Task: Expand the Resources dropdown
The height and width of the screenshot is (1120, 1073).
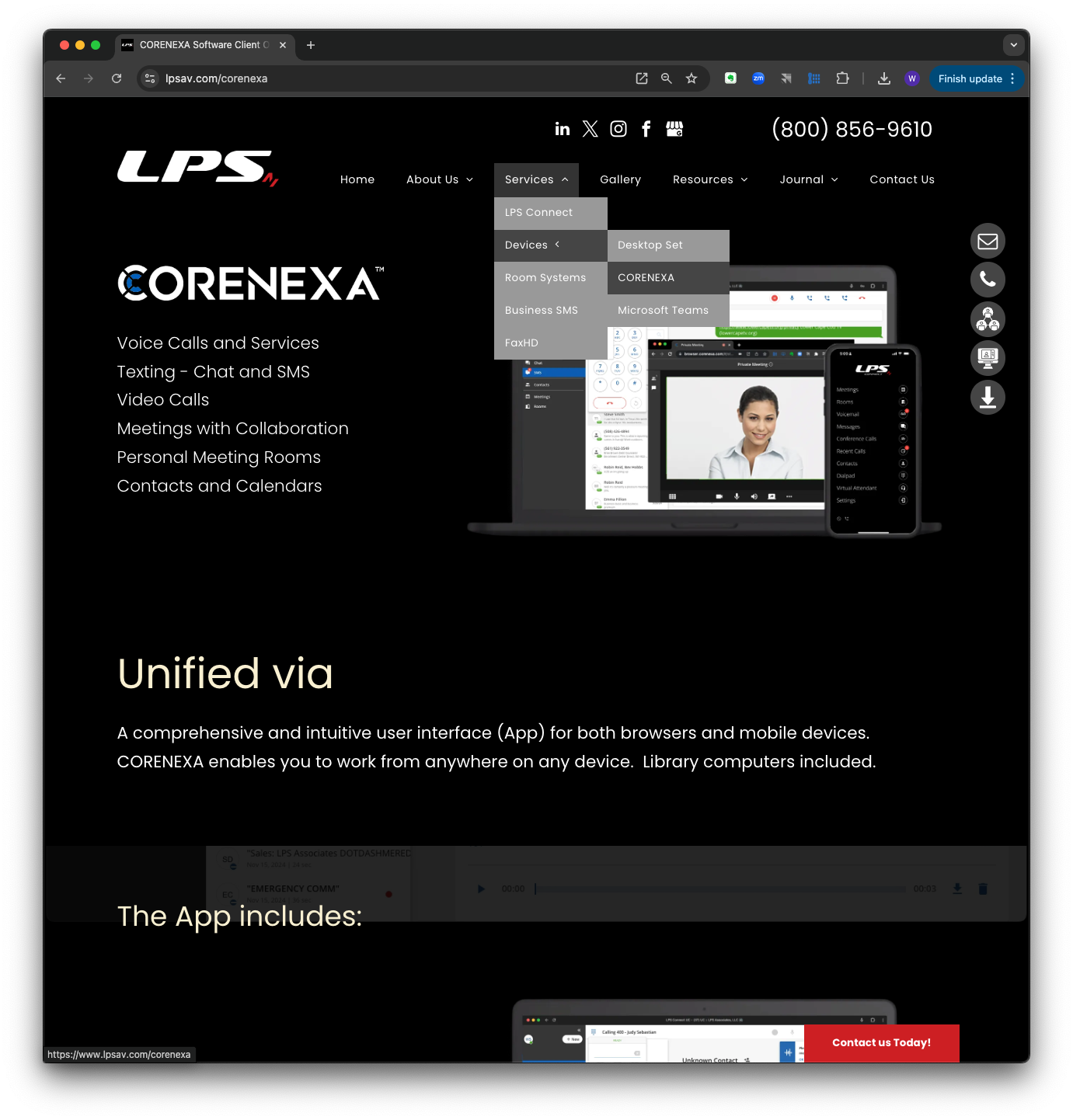Action: 709,179
